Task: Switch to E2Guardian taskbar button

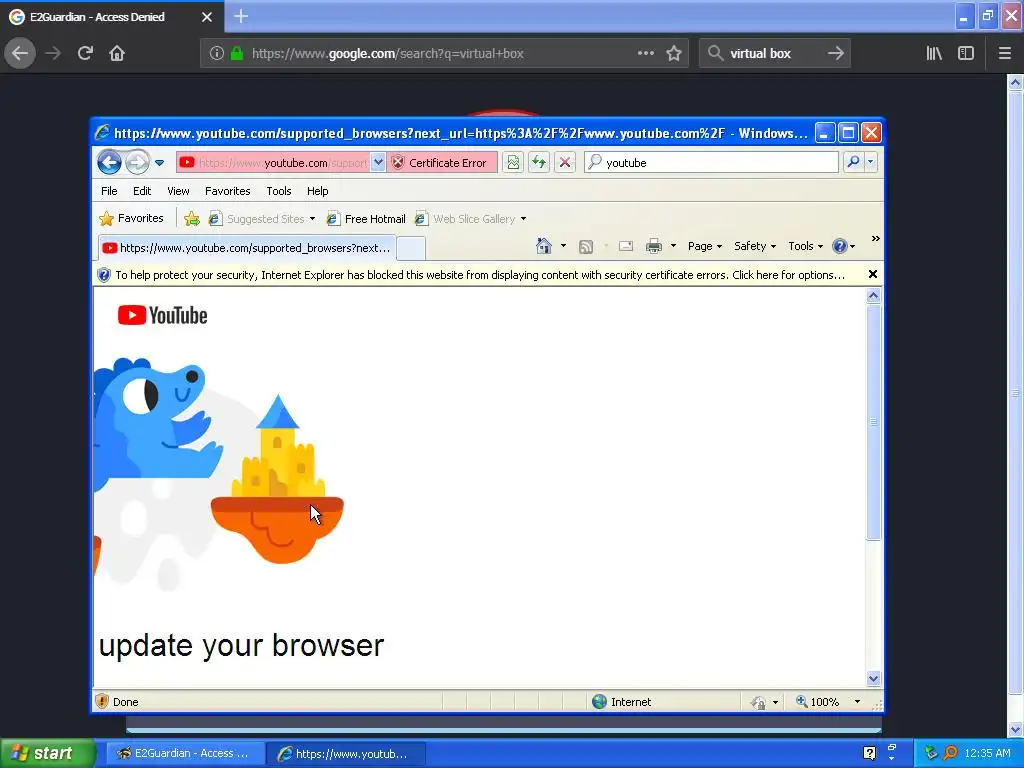Action: click(184, 753)
